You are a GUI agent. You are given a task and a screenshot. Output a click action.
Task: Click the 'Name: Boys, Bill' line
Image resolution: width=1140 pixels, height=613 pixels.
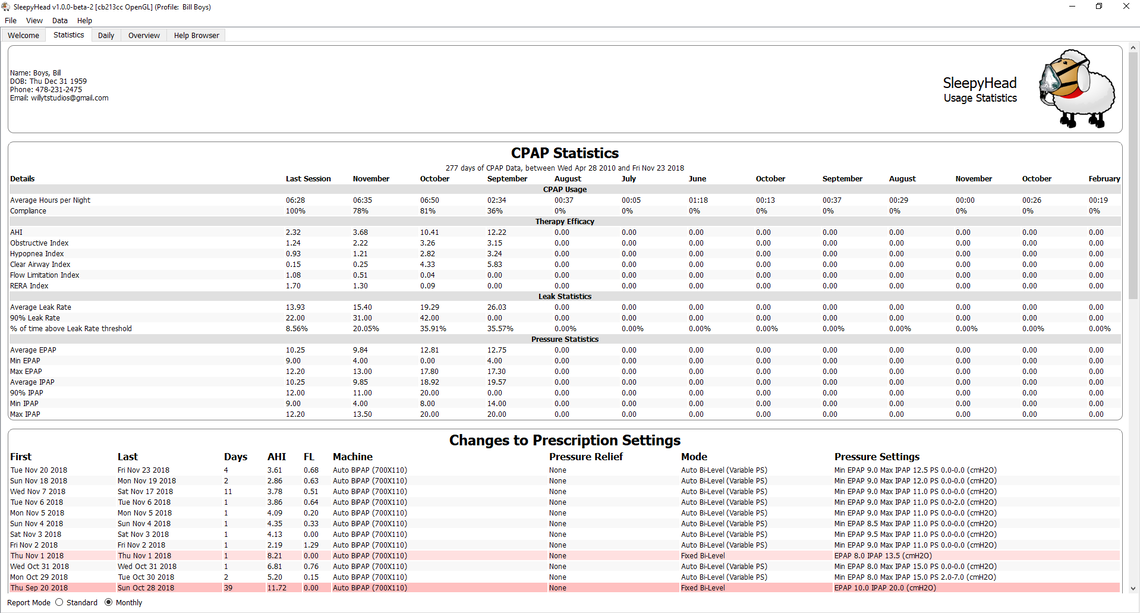pyautogui.click(x=36, y=73)
